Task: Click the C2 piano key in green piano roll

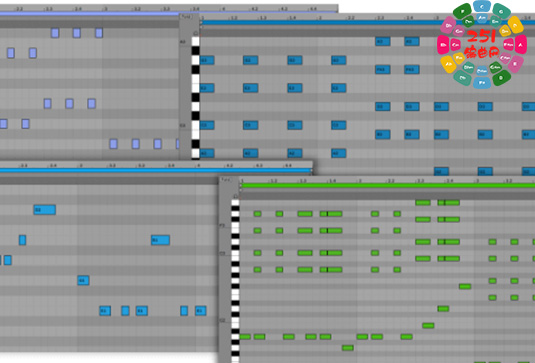Action: pos(235,320)
